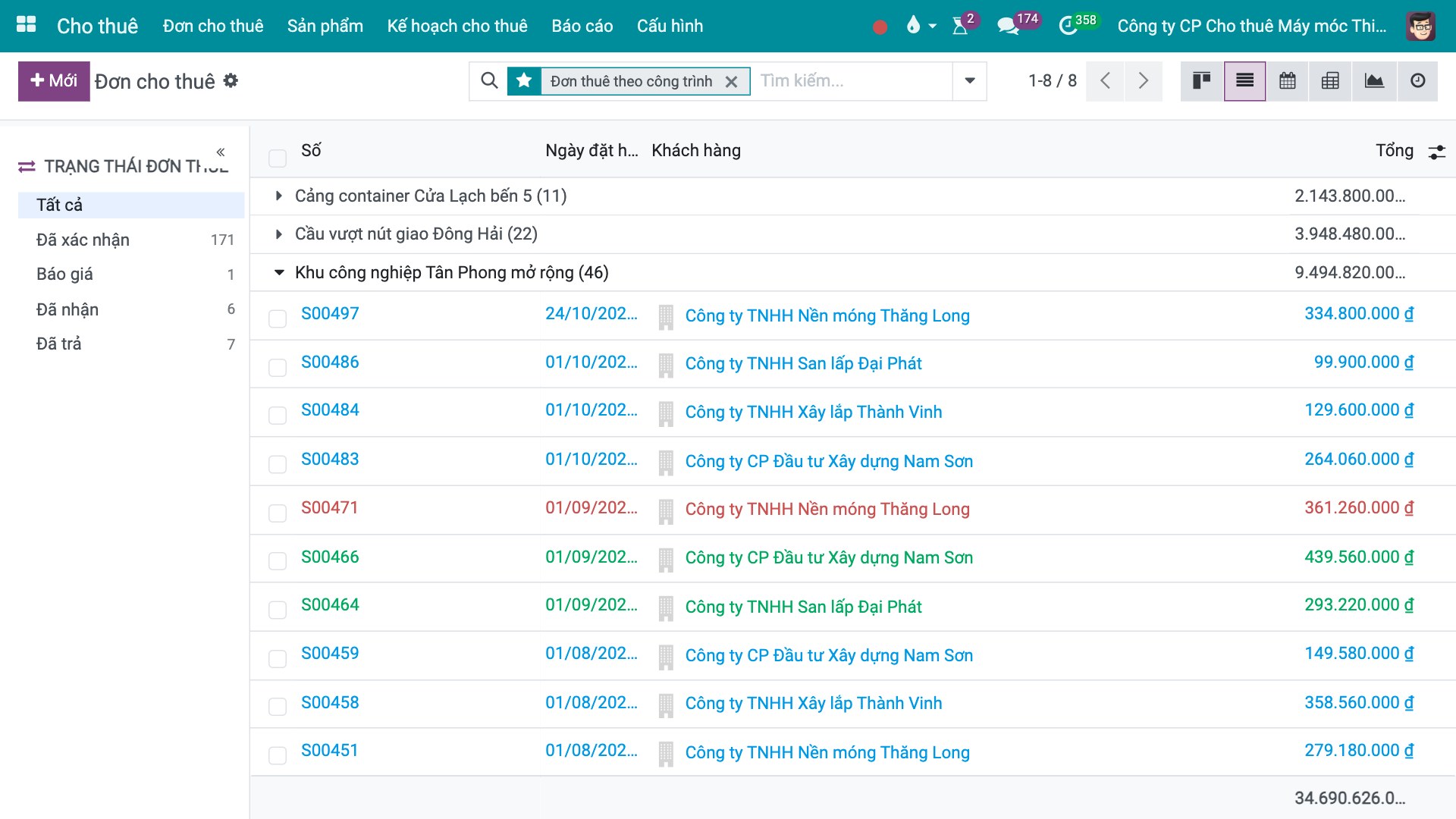The width and height of the screenshot is (1456, 819).
Task: Open the search options dropdown arrow
Action: click(x=969, y=80)
